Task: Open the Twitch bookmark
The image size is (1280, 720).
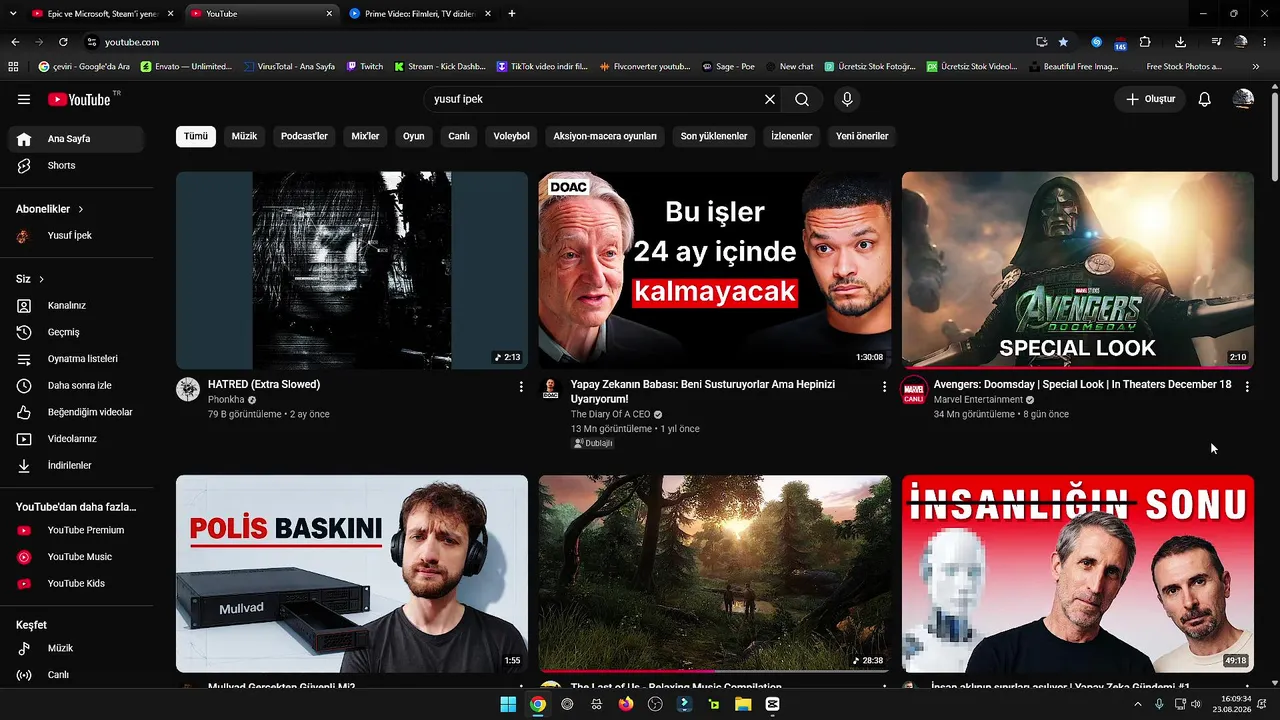Action: coord(365,67)
